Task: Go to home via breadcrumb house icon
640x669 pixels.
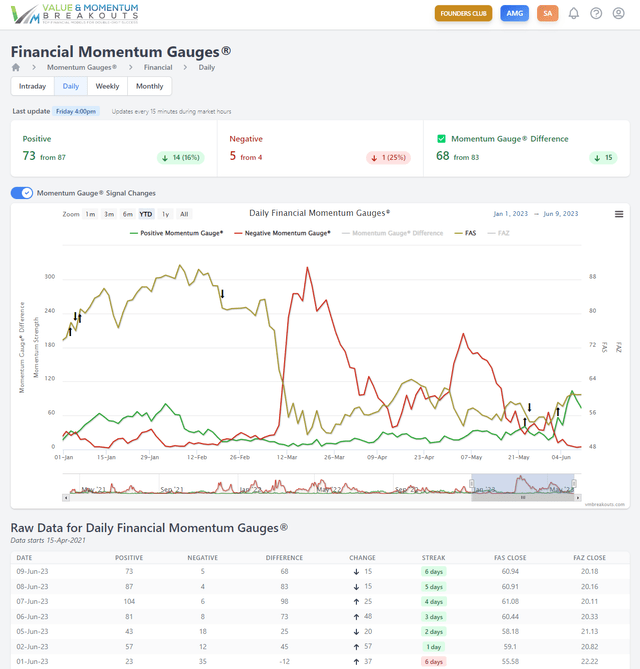Action: 16,67
